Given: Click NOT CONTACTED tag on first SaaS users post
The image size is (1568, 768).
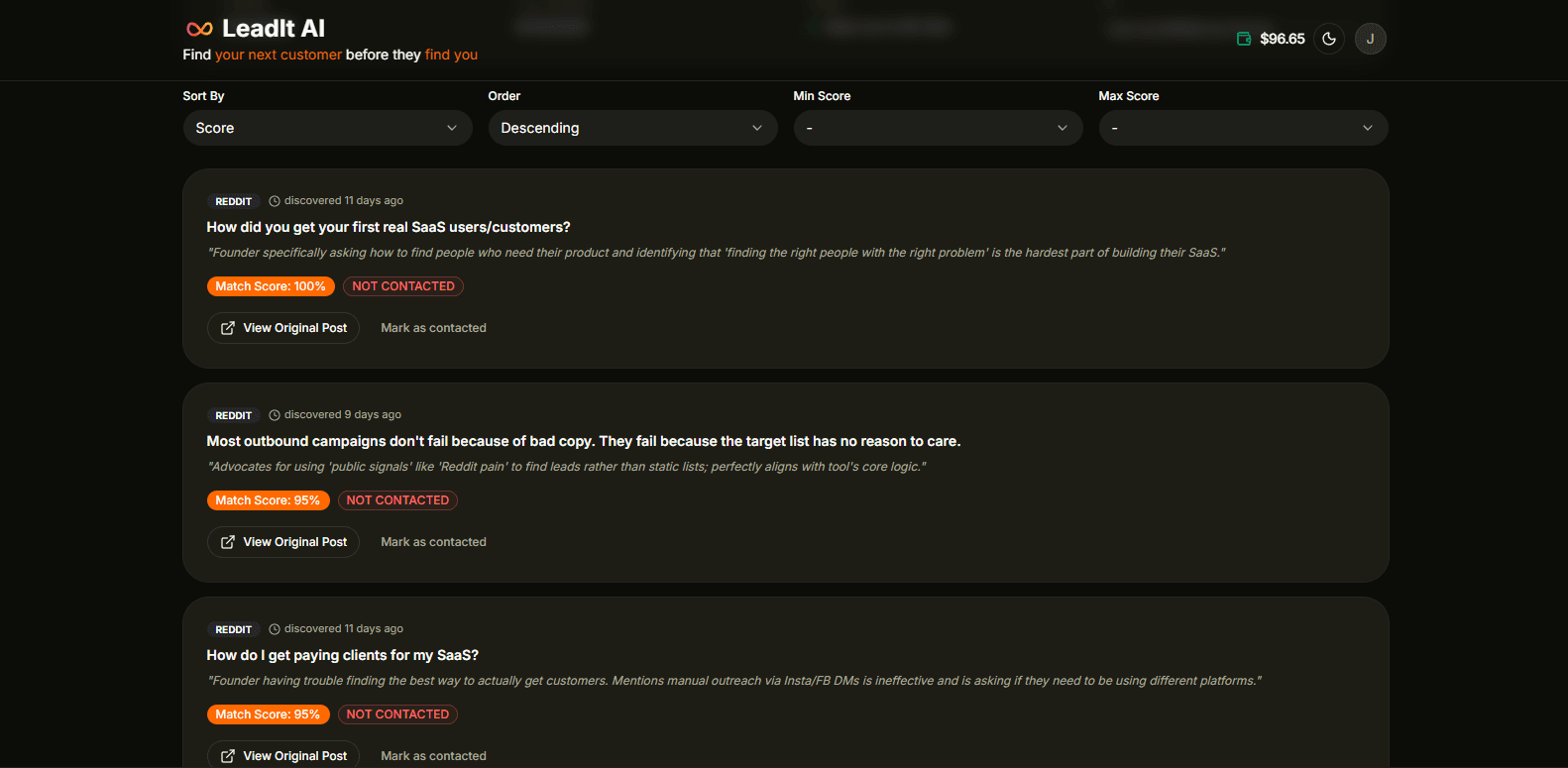Looking at the screenshot, I should click(x=403, y=286).
